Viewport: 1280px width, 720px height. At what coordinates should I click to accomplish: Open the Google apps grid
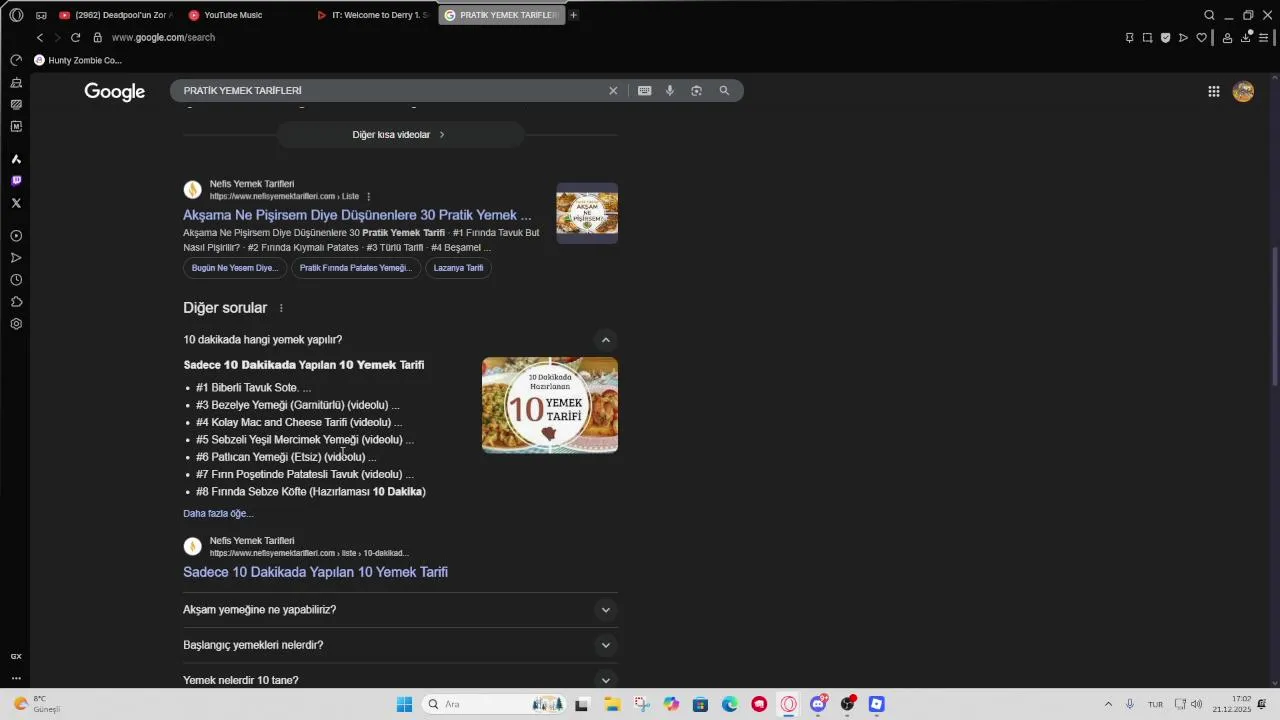pyautogui.click(x=1213, y=91)
